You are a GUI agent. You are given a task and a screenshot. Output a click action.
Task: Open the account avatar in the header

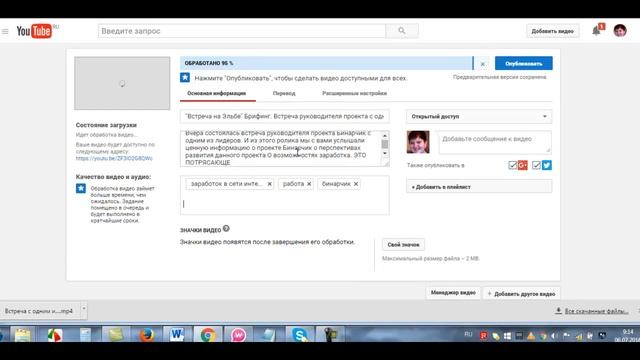click(x=620, y=31)
